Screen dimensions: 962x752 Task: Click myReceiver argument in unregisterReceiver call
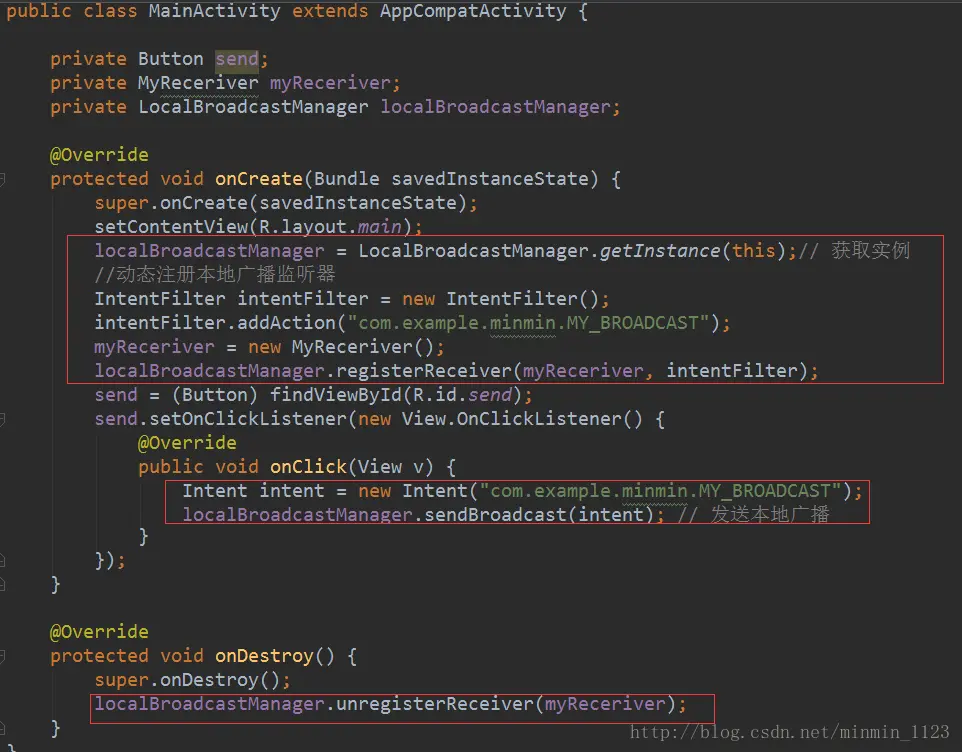point(605,704)
